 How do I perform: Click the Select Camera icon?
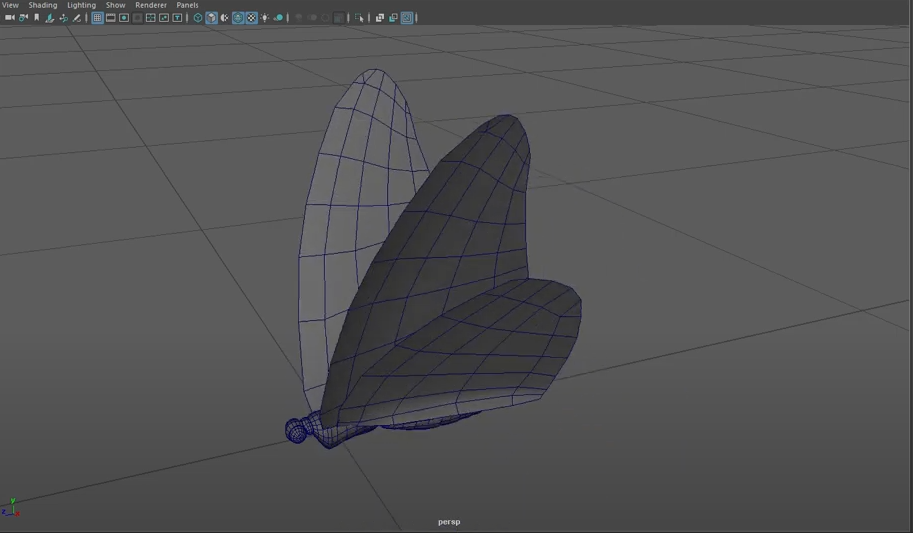coord(10,18)
